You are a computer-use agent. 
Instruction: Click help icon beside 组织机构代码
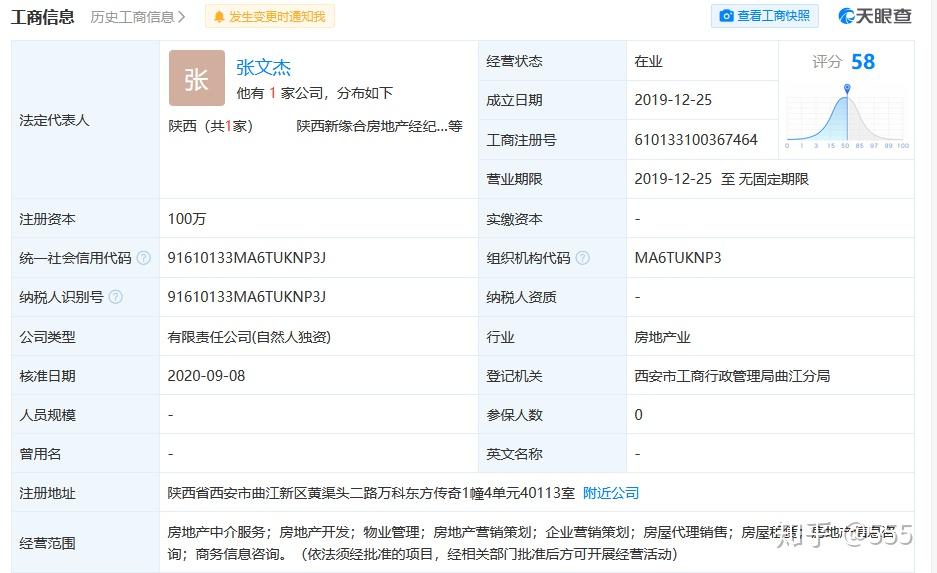point(583,258)
